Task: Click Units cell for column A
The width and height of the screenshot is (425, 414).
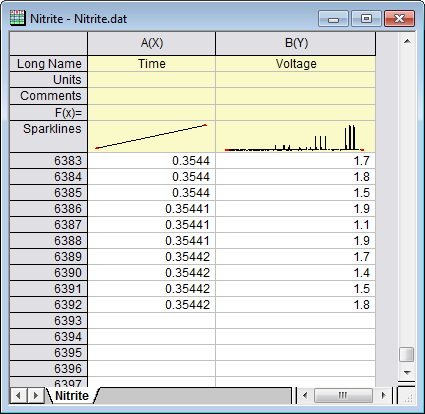Action: pos(152,80)
